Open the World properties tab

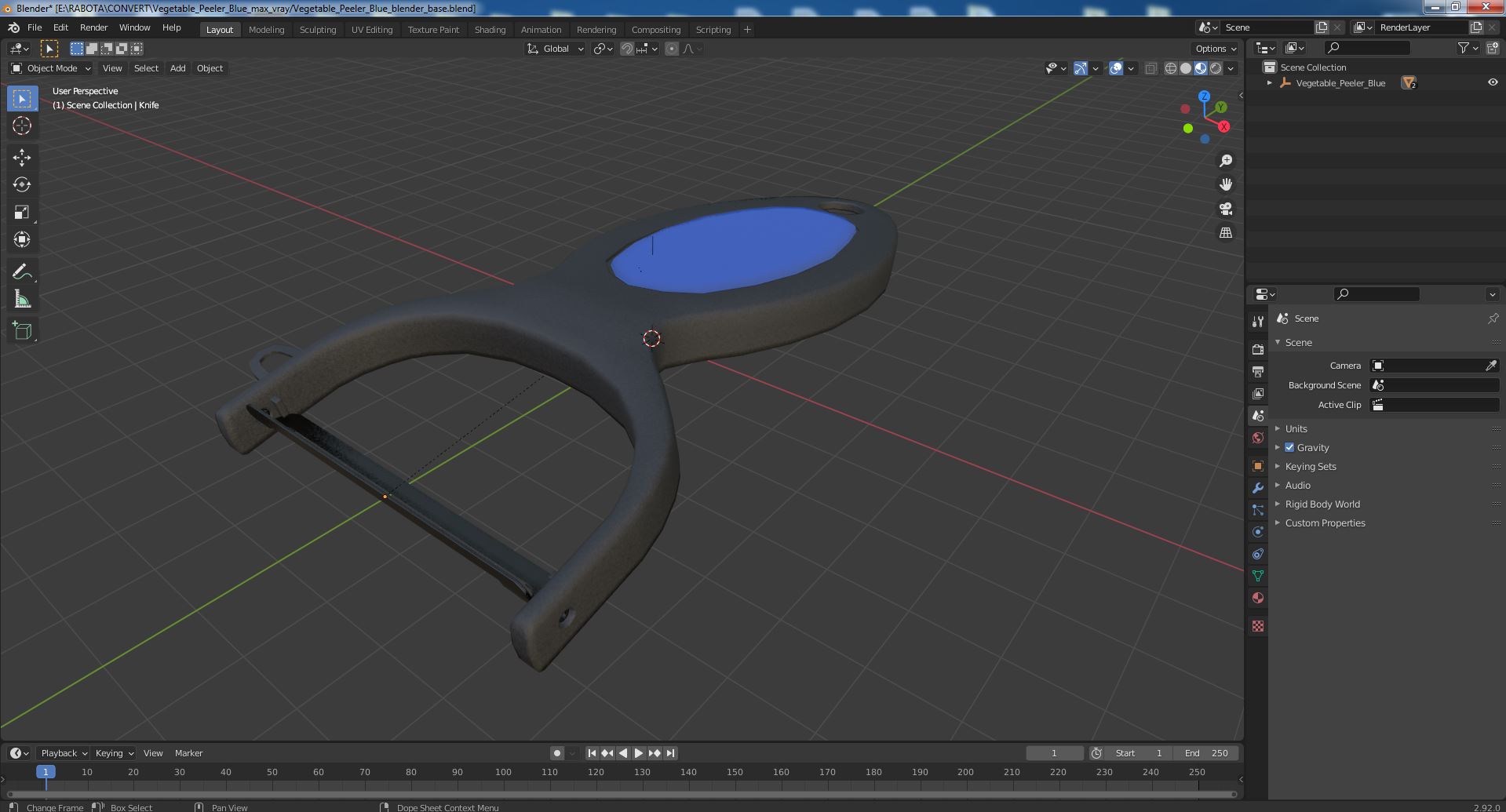point(1258,437)
